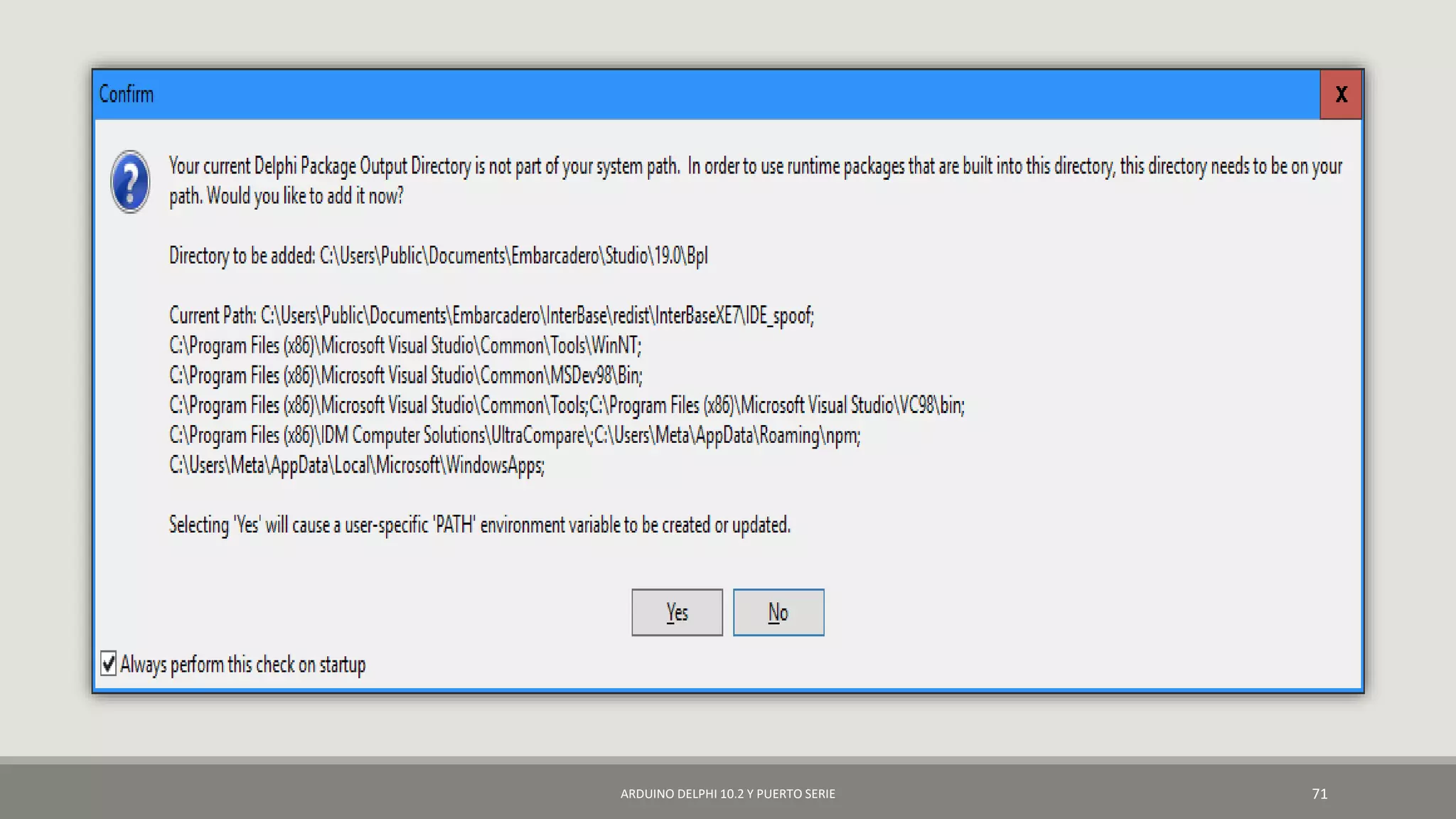The image size is (1456, 819).
Task: Click the MSDev98\Bin path line
Action: (405, 375)
